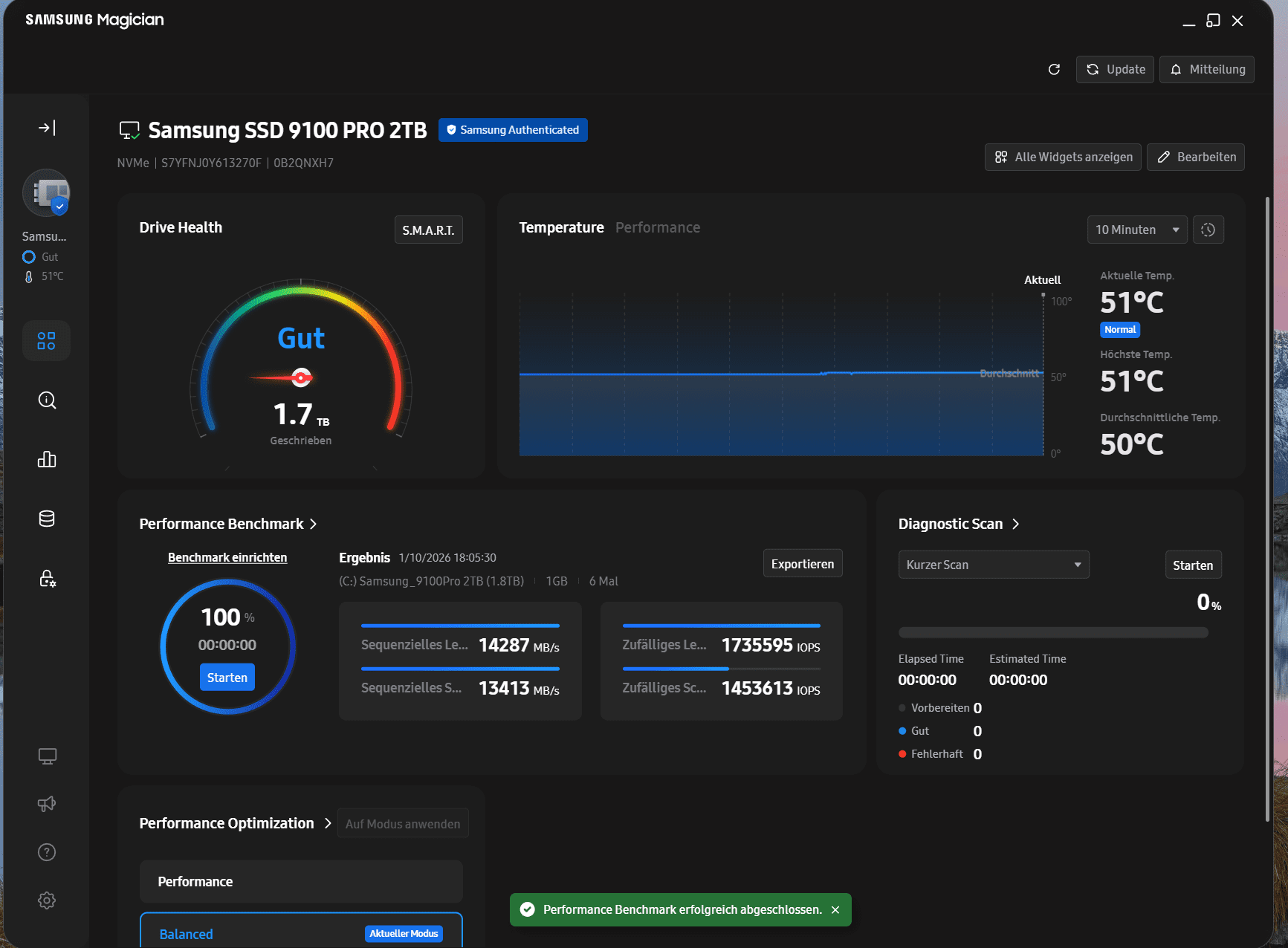1288x948 pixels.
Task: Expand the sidebar with the arrow icon
Action: click(47, 128)
